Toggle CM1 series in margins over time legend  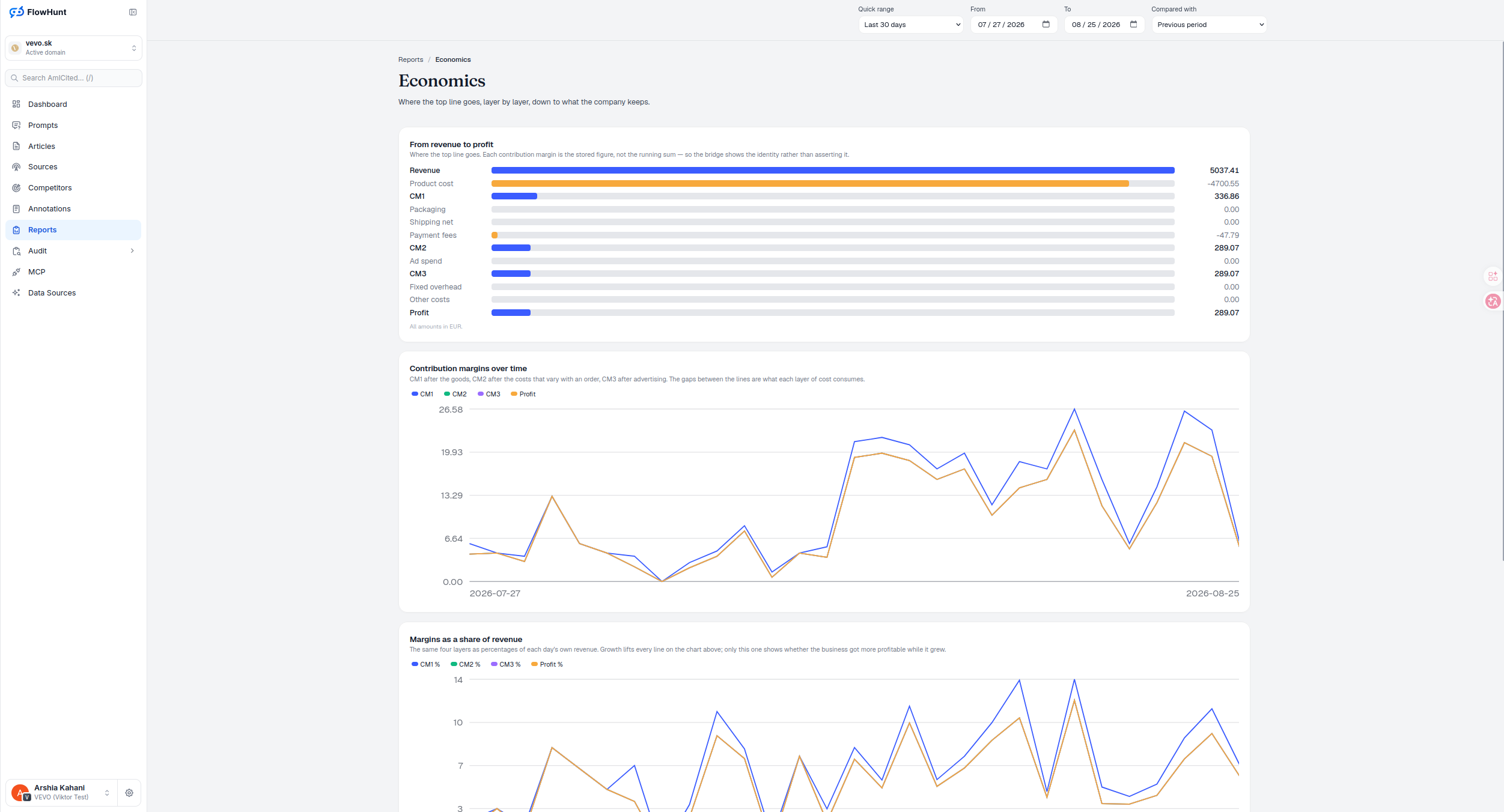tap(422, 395)
